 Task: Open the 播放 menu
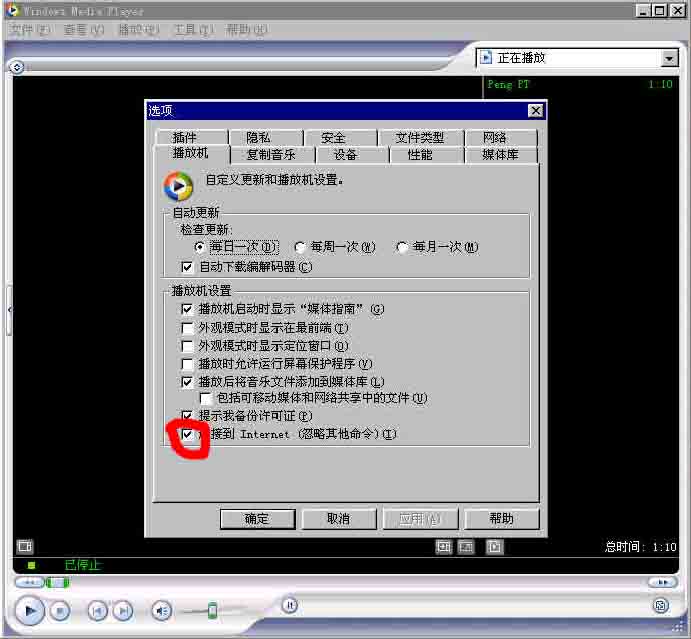coord(138,30)
